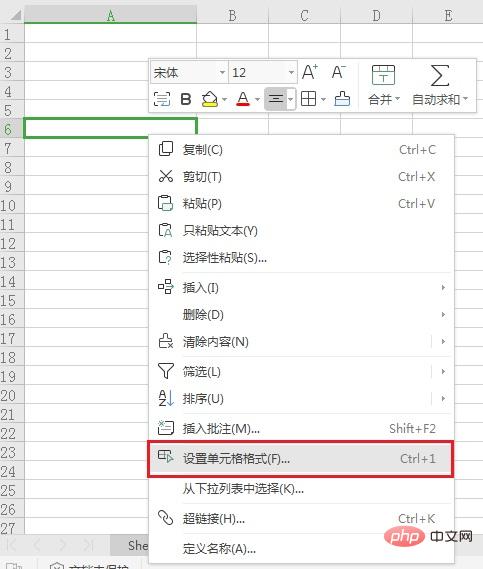The width and height of the screenshot is (483, 569).
Task: Expand the 排序 submenu arrow
Action: pos(443,398)
